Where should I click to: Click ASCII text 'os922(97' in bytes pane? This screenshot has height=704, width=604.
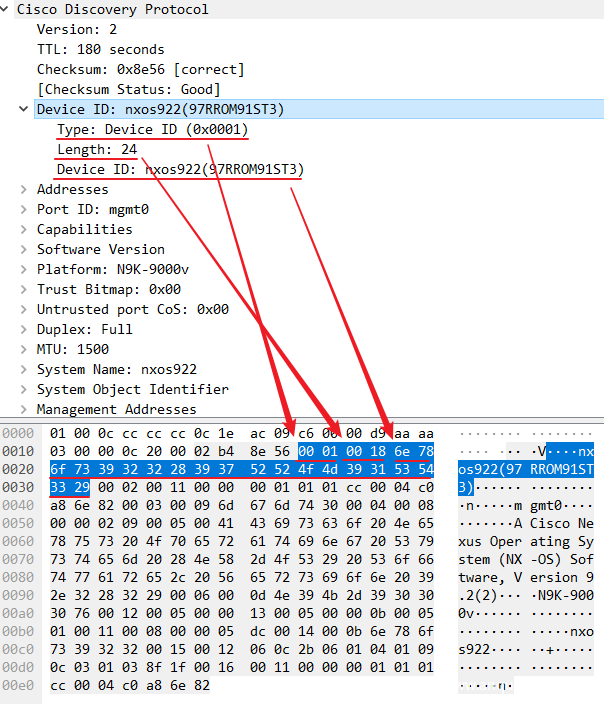coord(490,469)
